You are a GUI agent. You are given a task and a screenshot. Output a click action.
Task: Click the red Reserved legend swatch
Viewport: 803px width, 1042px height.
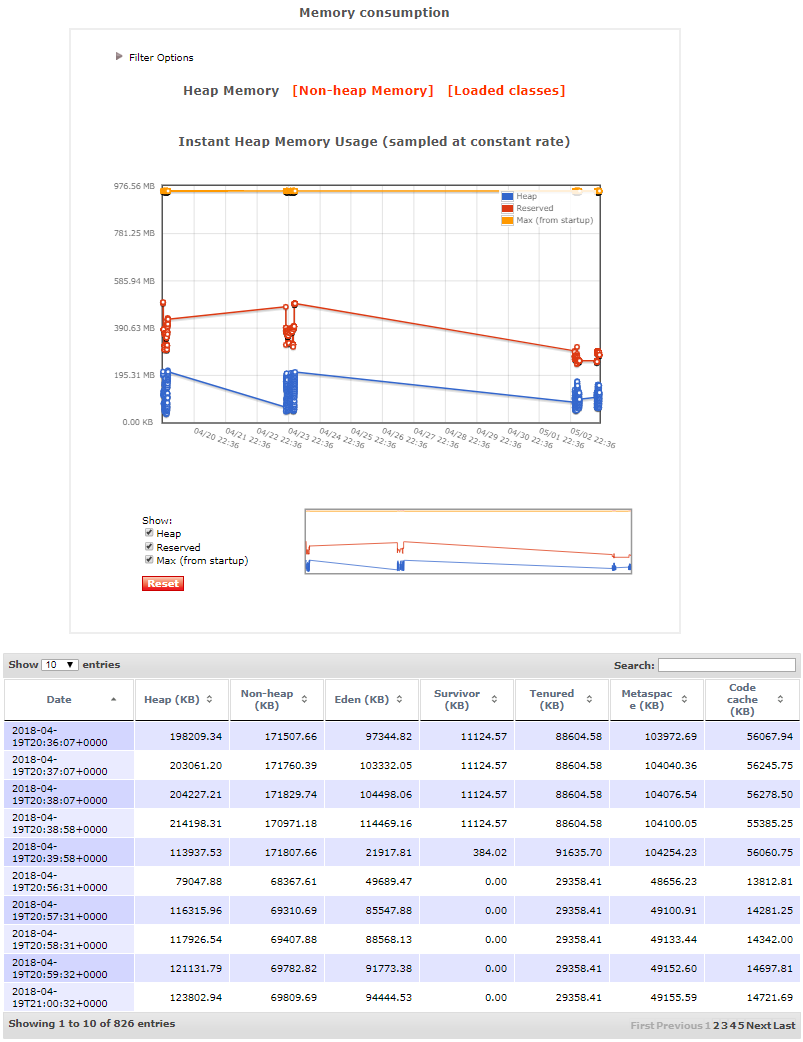click(x=507, y=208)
